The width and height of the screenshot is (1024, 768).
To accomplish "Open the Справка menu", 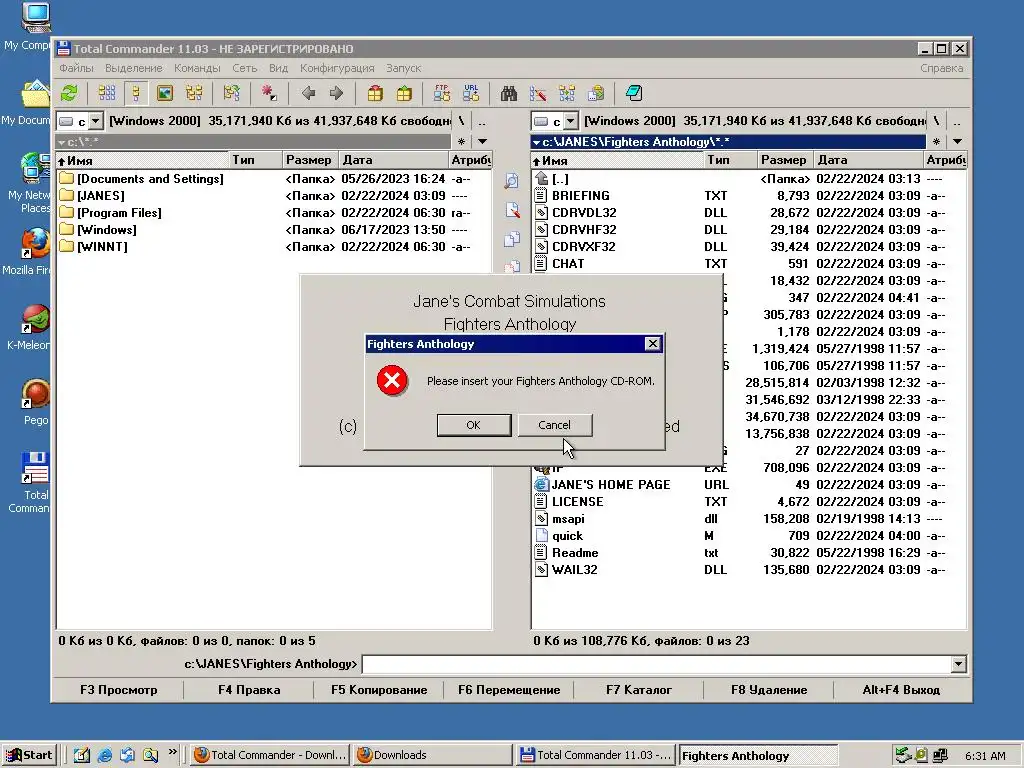I will pyautogui.click(x=941, y=68).
